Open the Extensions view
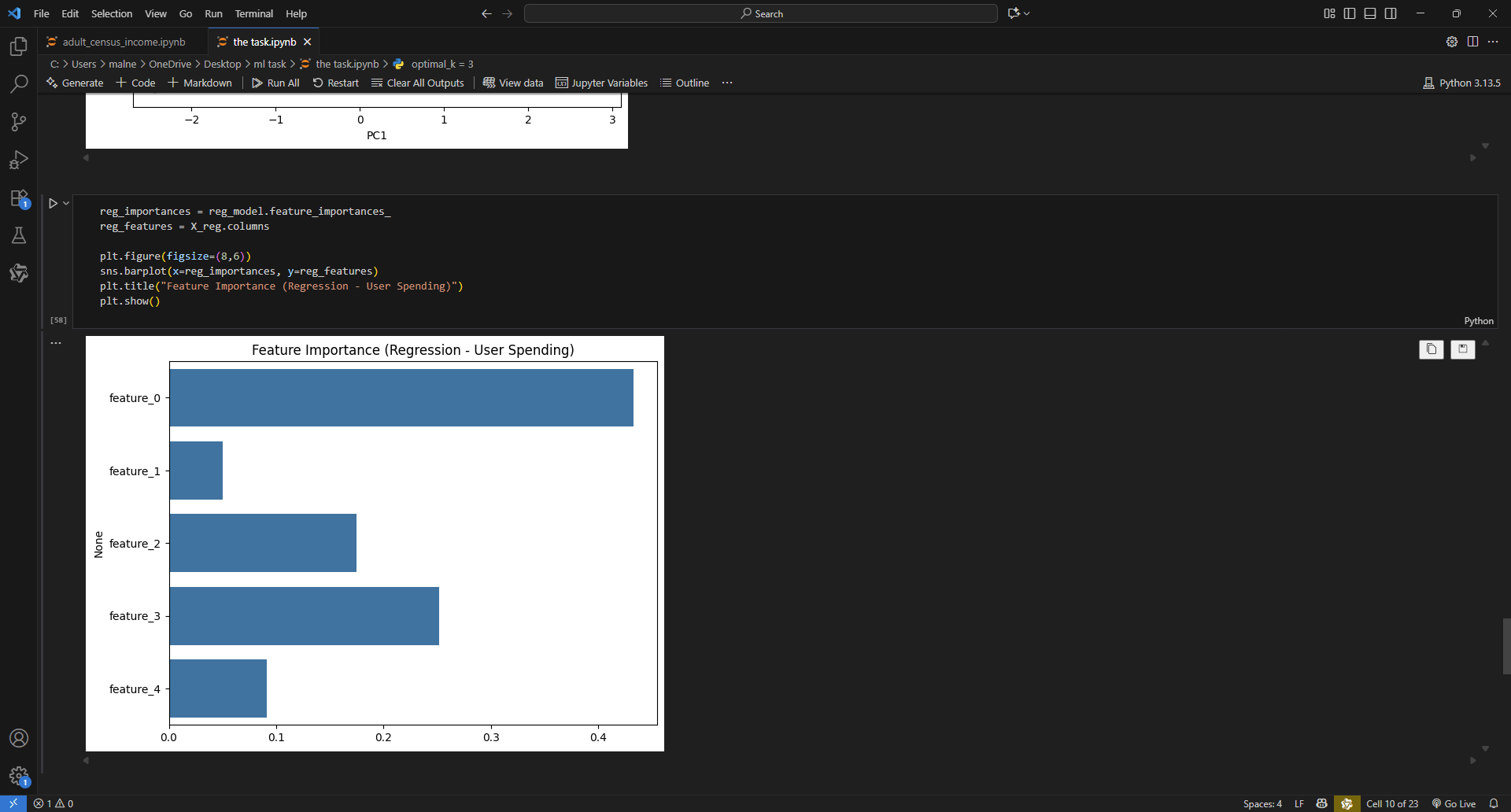The image size is (1511, 812). [x=19, y=198]
